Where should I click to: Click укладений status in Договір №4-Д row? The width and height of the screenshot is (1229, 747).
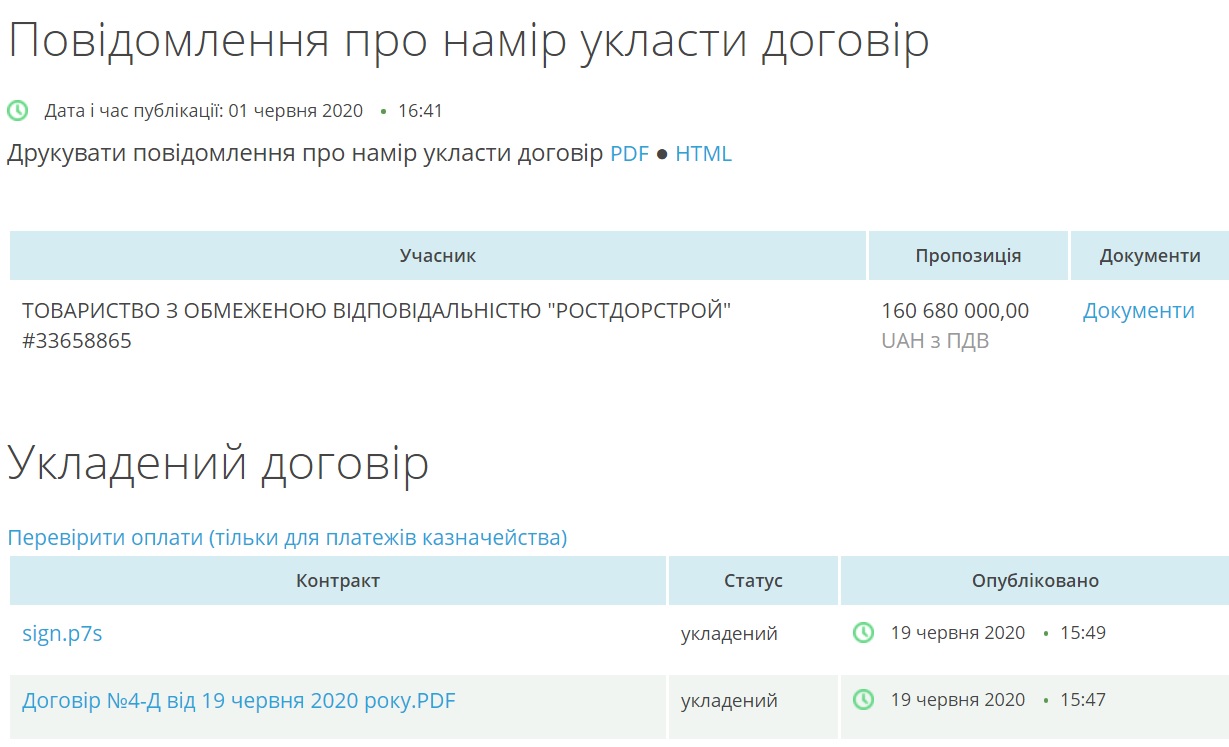point(729,701)
